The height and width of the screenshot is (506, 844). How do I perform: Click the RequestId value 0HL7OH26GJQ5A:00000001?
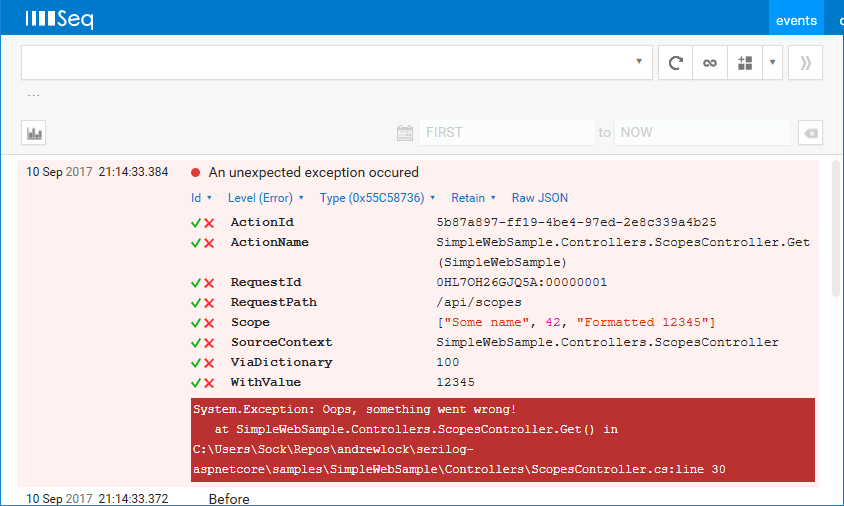click(522, 282)
